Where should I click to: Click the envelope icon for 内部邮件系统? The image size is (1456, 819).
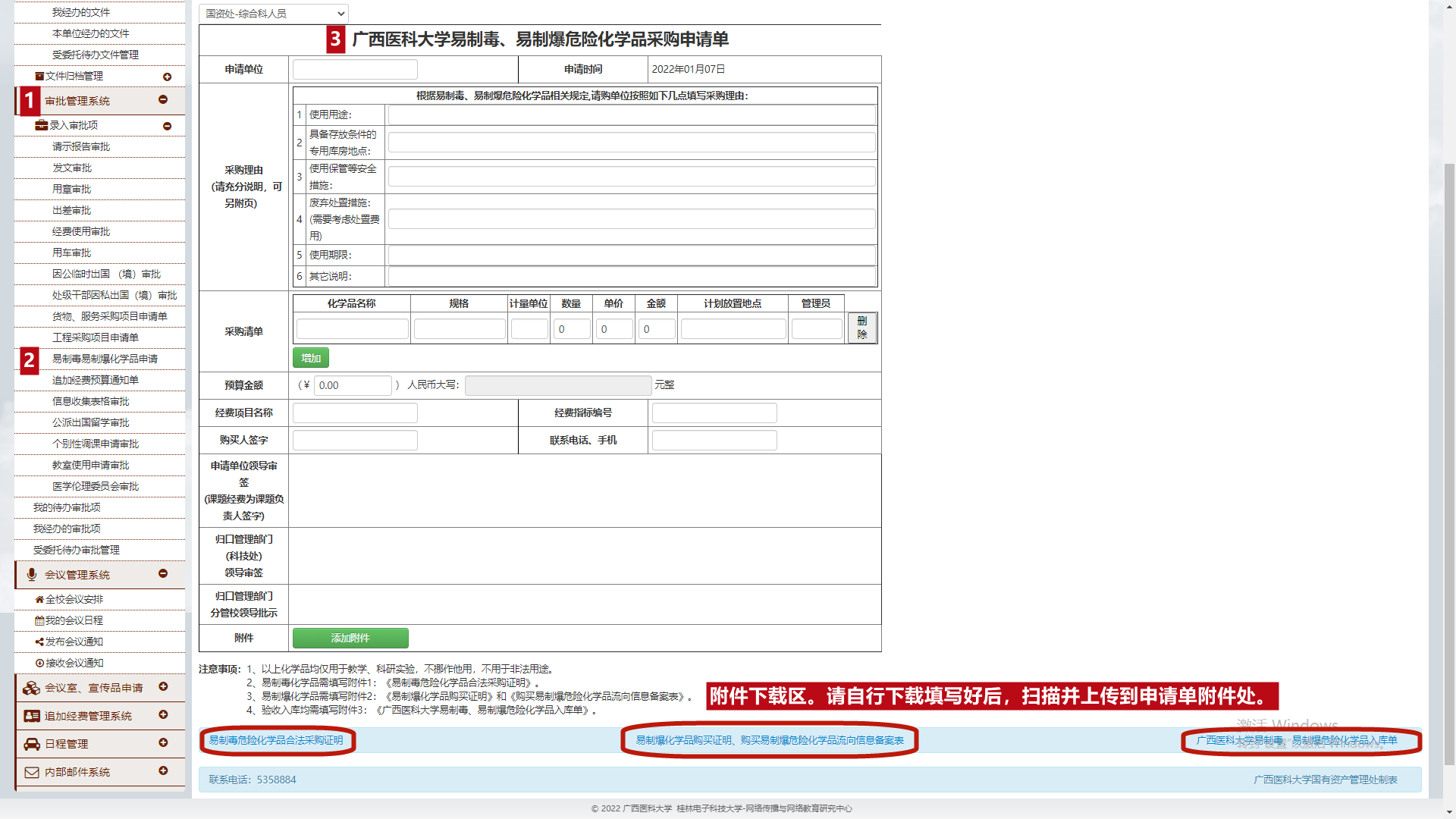pyautogui.click(x=32, y=772)
